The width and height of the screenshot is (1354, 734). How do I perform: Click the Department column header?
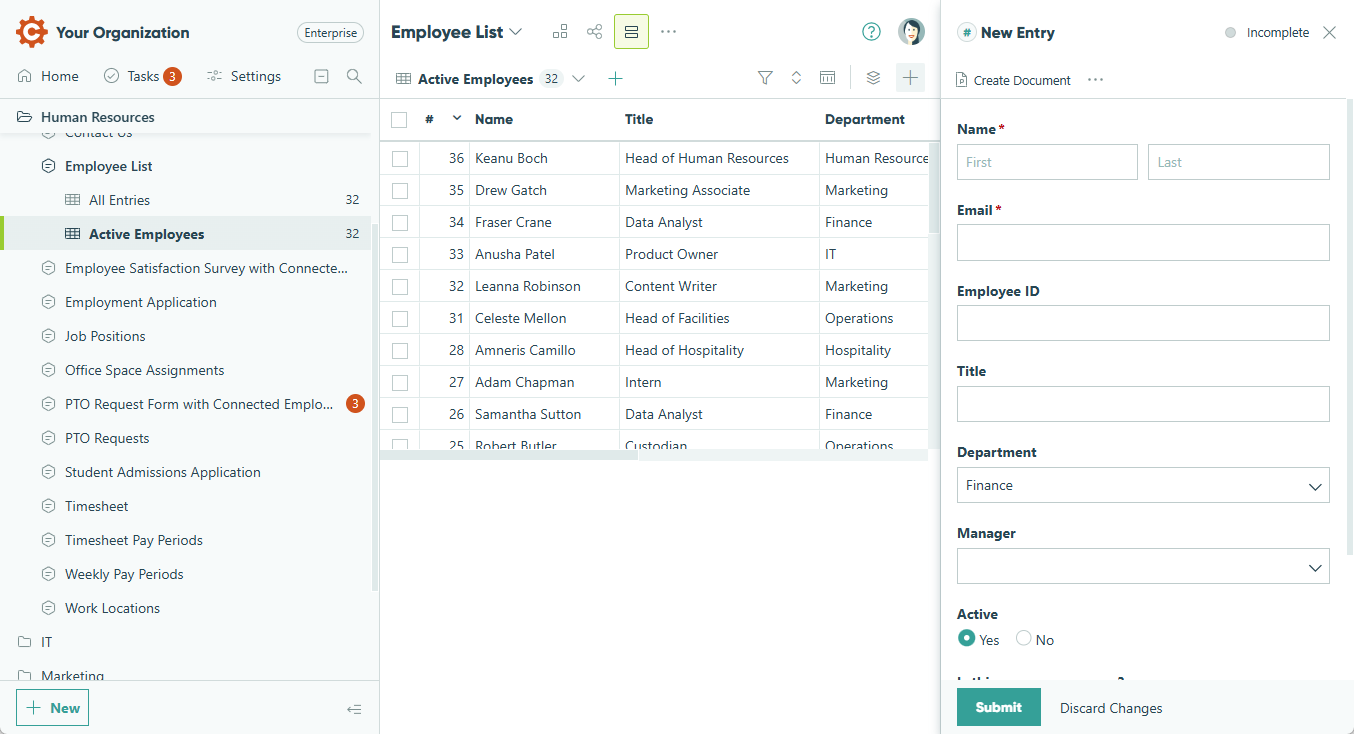point(864,119)
